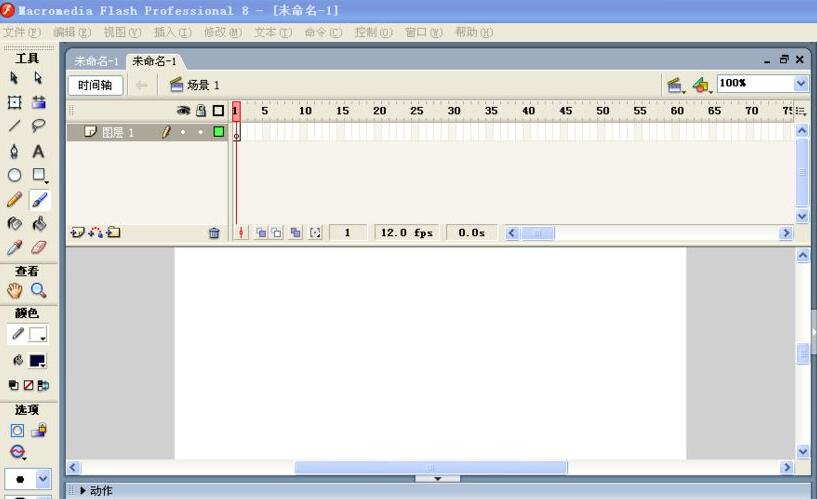817x499 pixels.
Task: Toggle Onion Skin button
Action: [x=261, y=232]
